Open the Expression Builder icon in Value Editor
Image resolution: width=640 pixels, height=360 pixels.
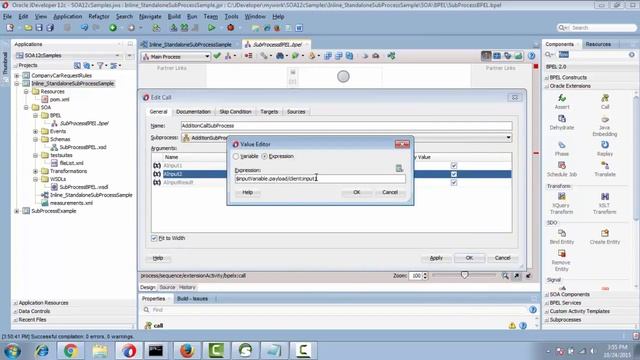[x=399, y=168]
